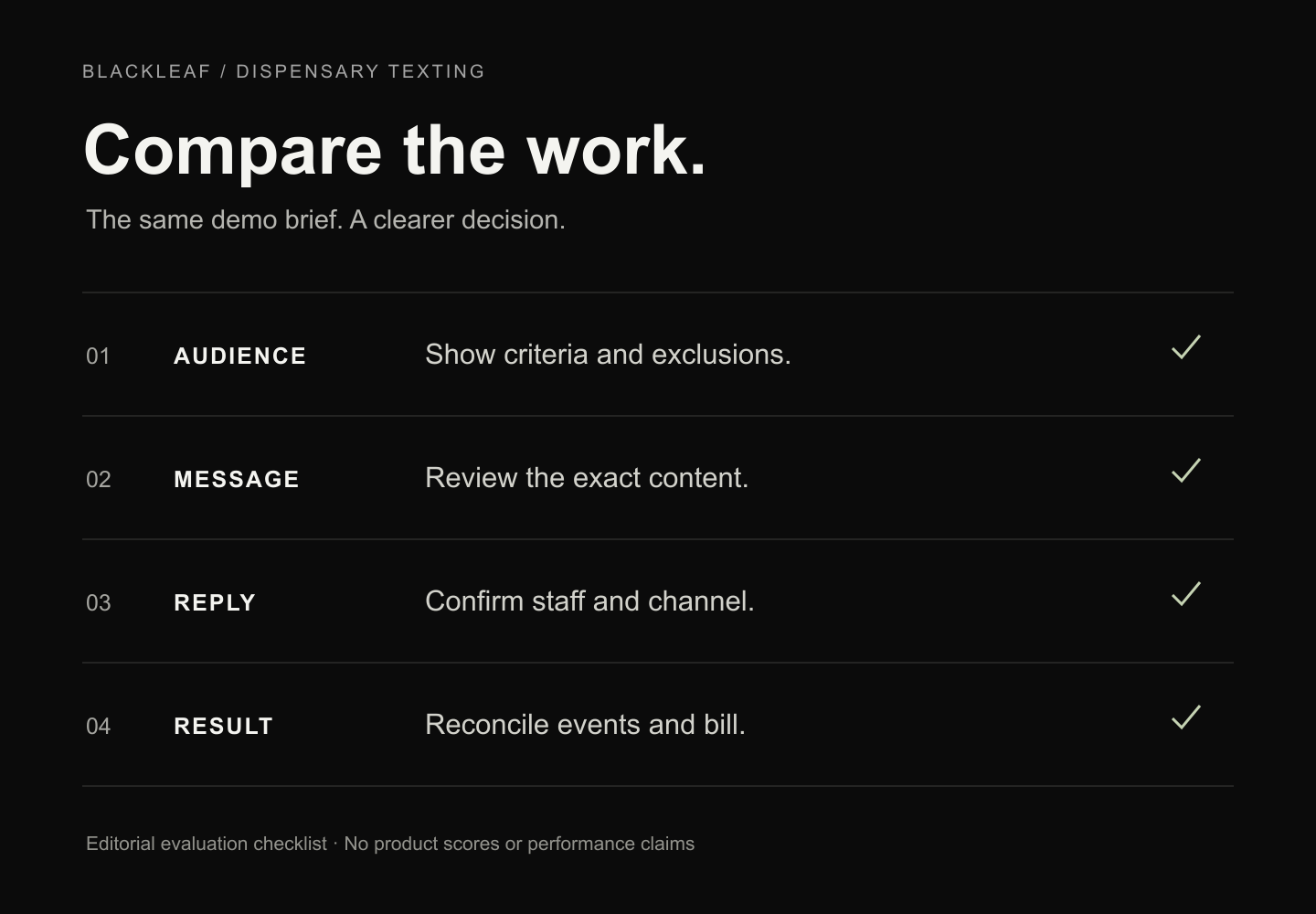The width and height of the screenshot is (1316, 914).
Task: Click the row number 01
Action: tap(98, 356)
